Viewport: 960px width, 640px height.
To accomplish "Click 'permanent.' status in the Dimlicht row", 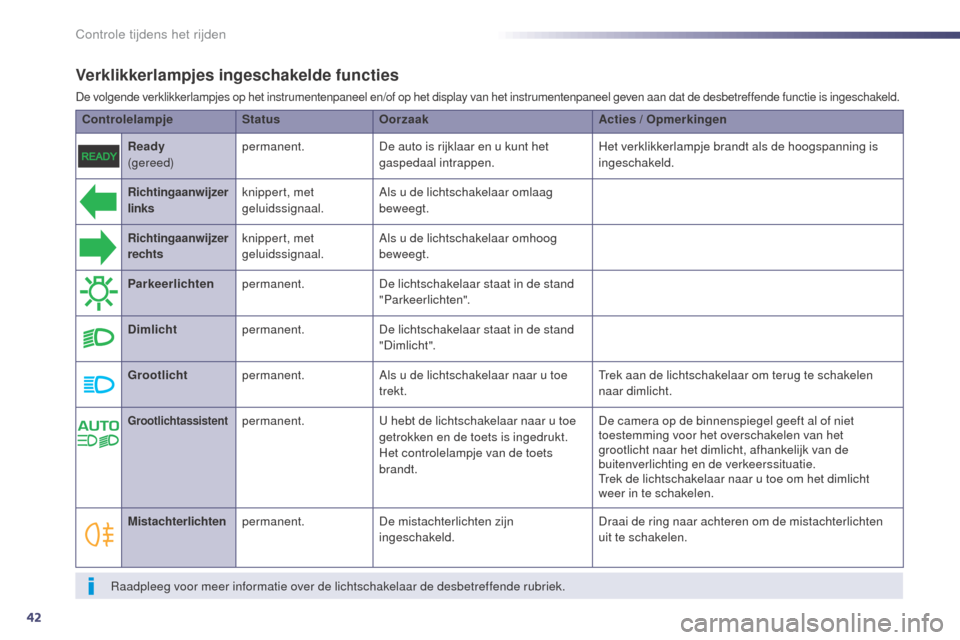I will 273,329.
